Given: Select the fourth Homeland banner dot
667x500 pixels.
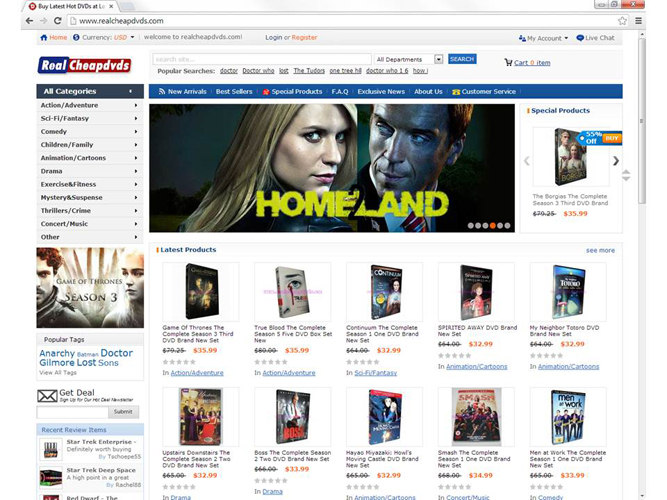Looking at the screenshot, I should pyautogui.click(x=493, y=226).
